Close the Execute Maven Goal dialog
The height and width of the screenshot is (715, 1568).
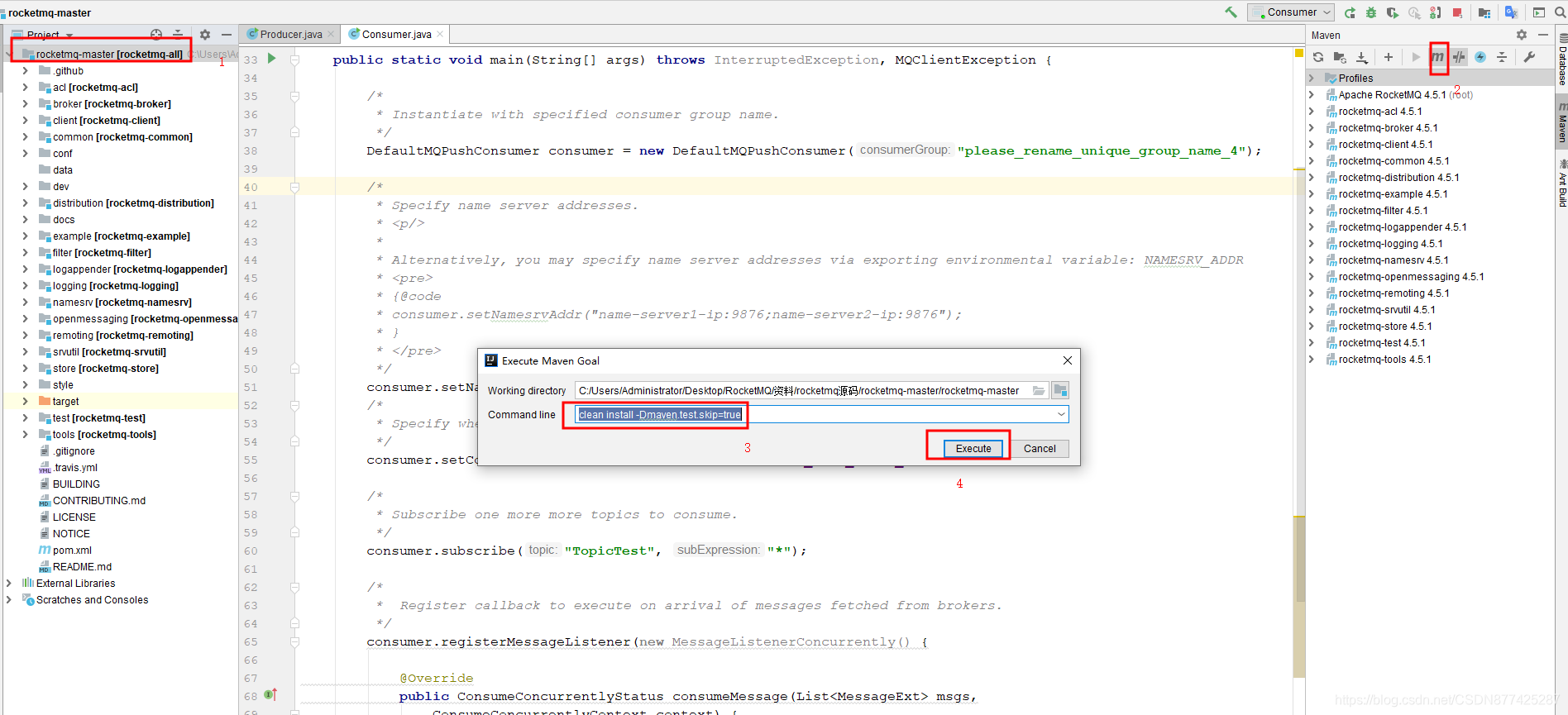click(x=1067, y=360)
